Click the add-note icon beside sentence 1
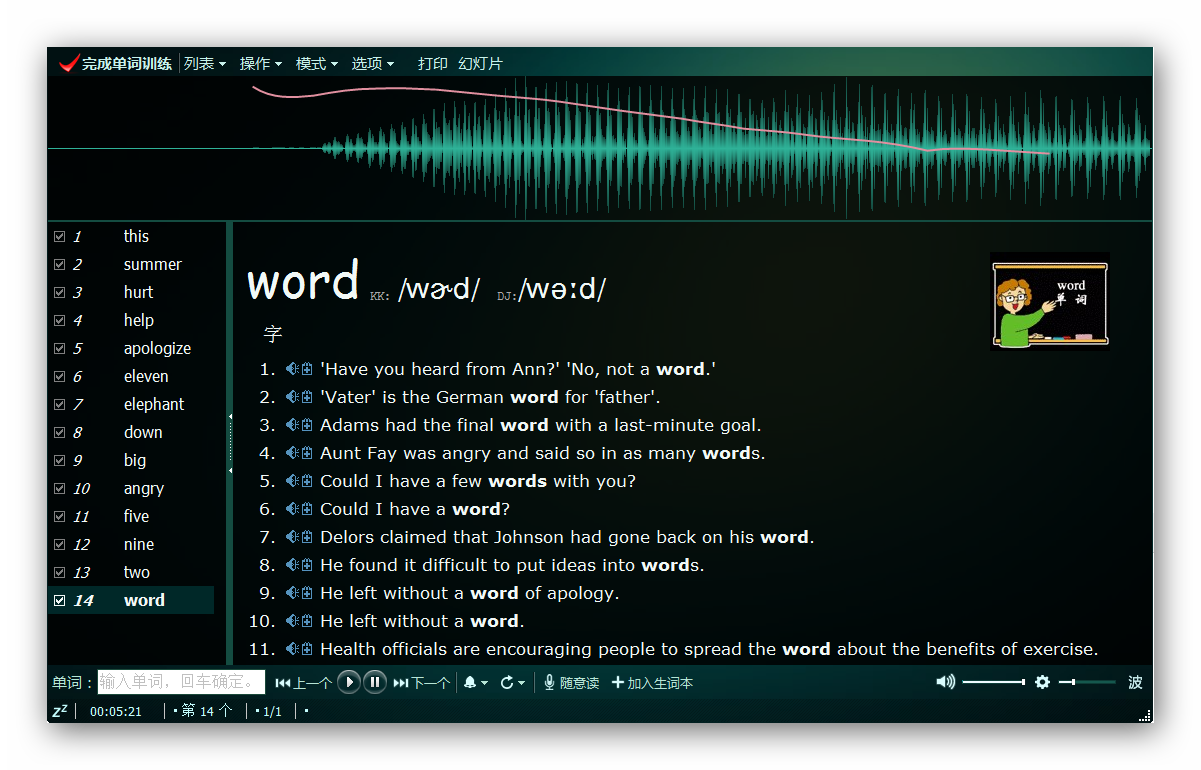Screen dimensions: 1201x770 click(306, 369)
